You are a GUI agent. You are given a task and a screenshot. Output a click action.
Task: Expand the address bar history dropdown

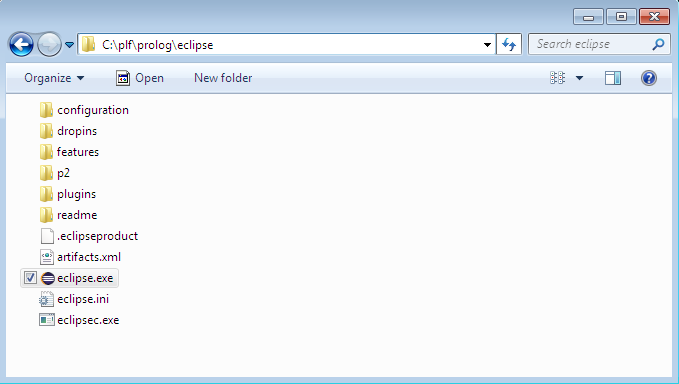(x=487, y=45)
